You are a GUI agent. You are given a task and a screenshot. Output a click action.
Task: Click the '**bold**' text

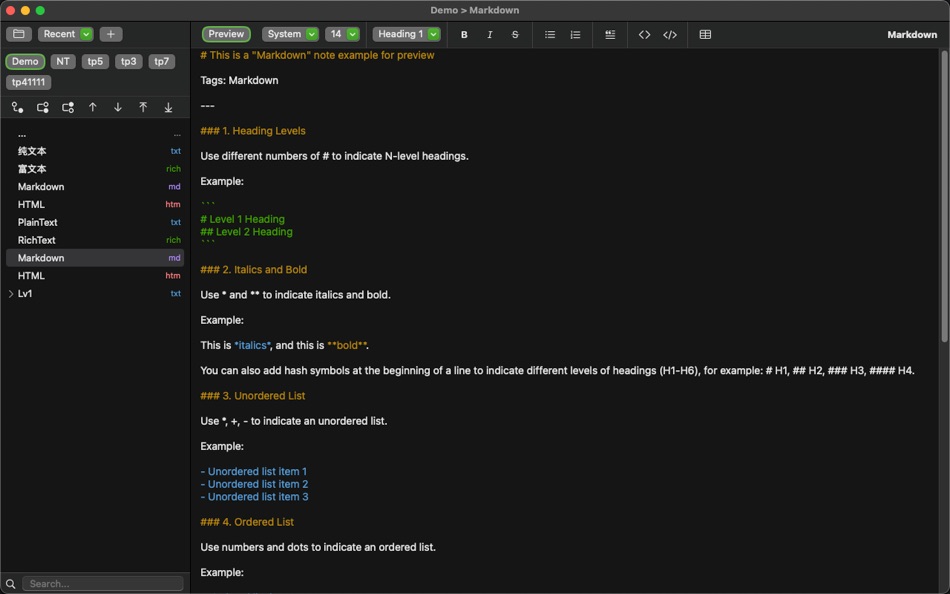(347, 345)
